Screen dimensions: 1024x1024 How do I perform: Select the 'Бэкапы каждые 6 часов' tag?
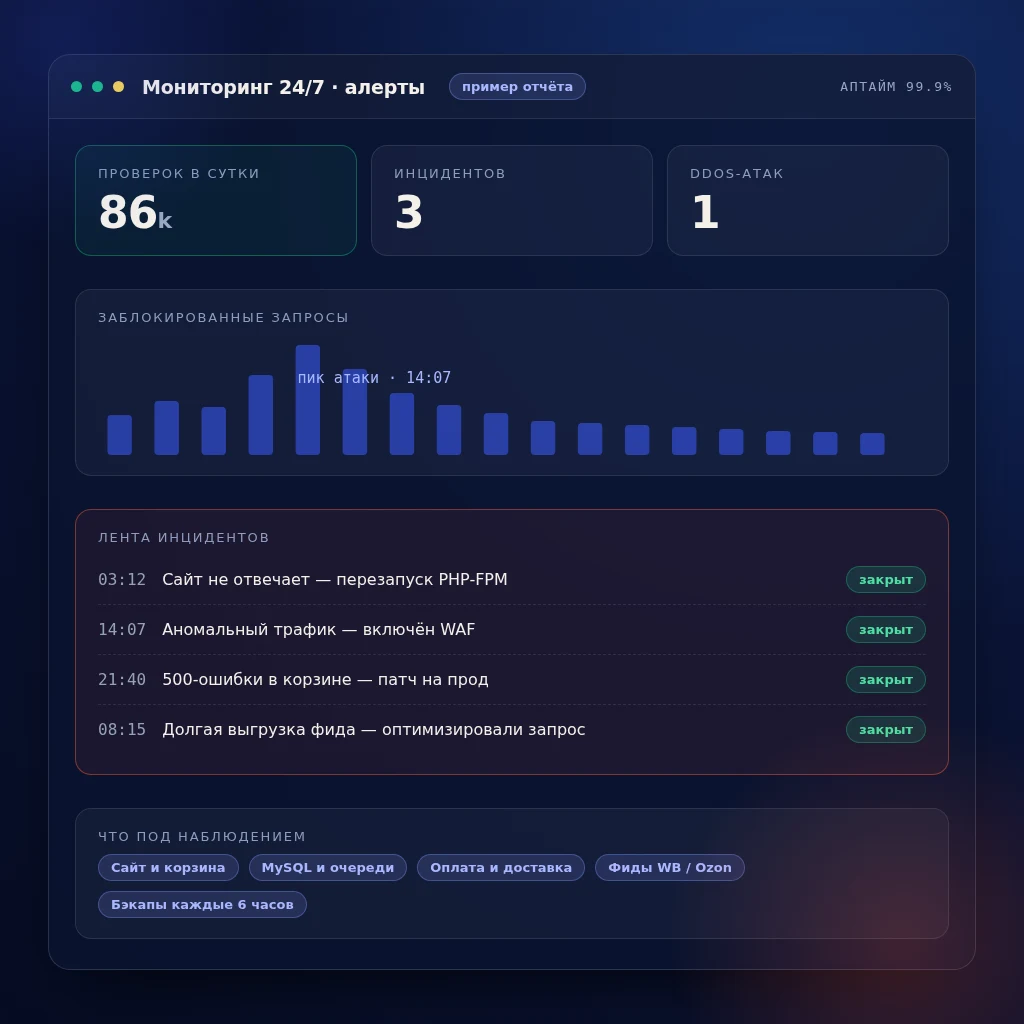202,904
